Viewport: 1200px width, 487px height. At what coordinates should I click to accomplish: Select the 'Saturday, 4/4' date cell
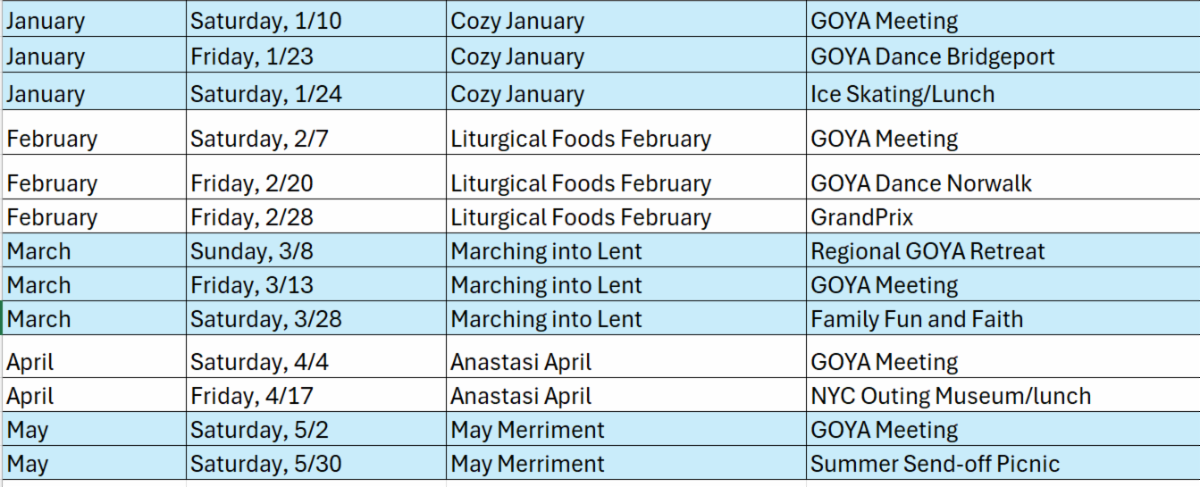(259, 361)
